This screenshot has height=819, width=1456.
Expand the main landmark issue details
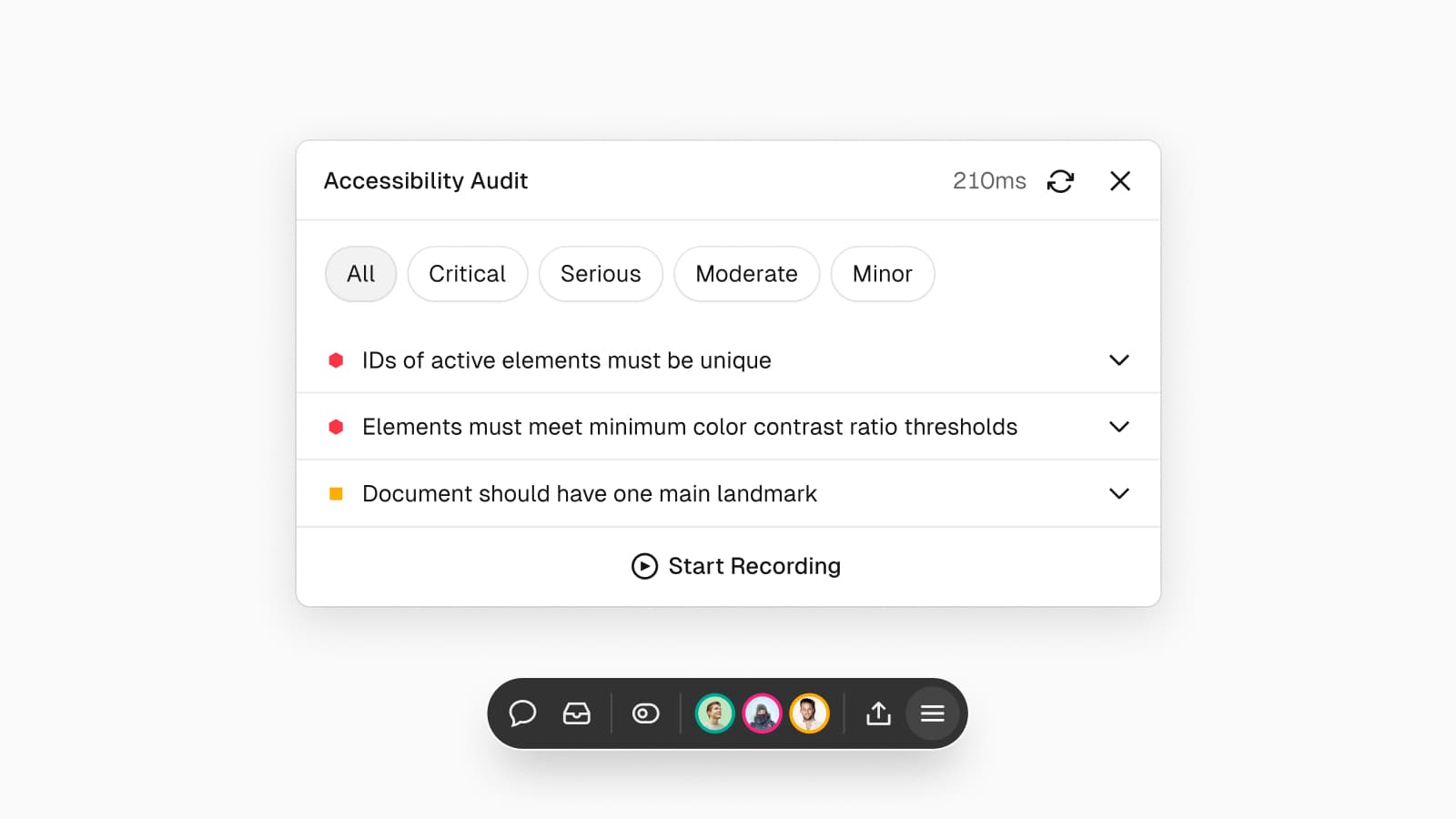[1120, 493]
